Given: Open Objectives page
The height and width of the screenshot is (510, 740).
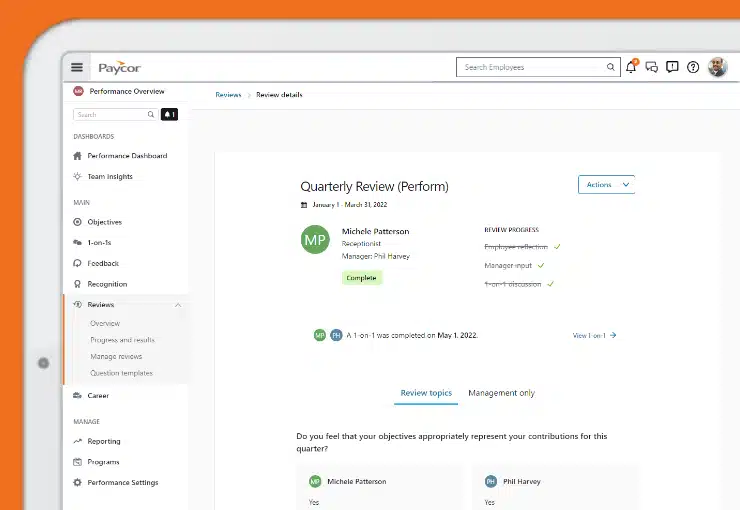Looking at the screenshot, I should (104, 222).
